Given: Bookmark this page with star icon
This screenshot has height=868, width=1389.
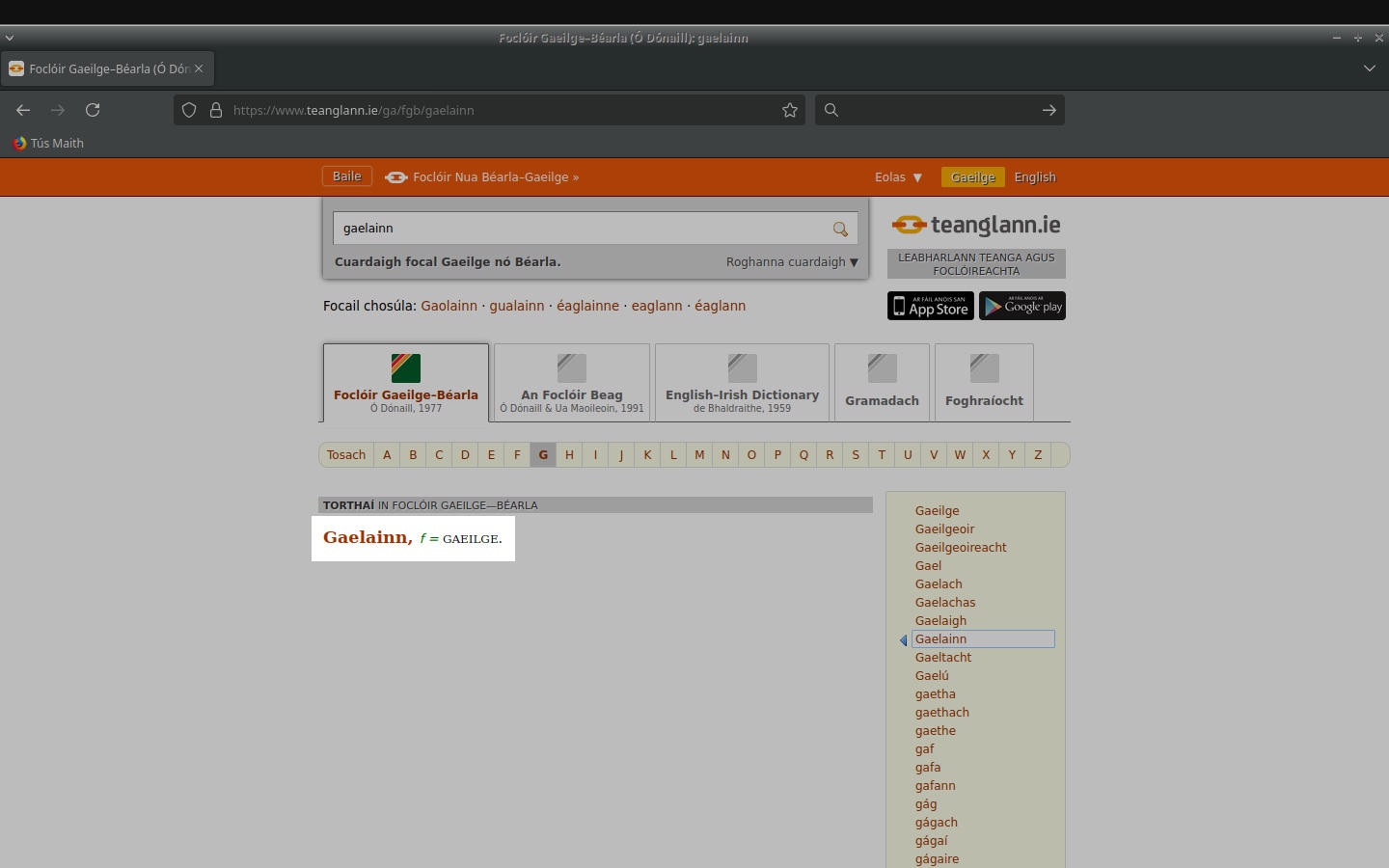Looking at the screenshot, I should pyautogui.click(x=790, y=110).
